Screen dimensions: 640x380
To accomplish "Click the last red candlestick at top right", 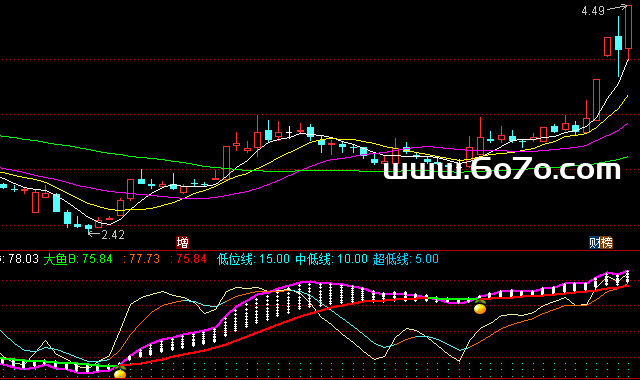I will coord(629,28).
